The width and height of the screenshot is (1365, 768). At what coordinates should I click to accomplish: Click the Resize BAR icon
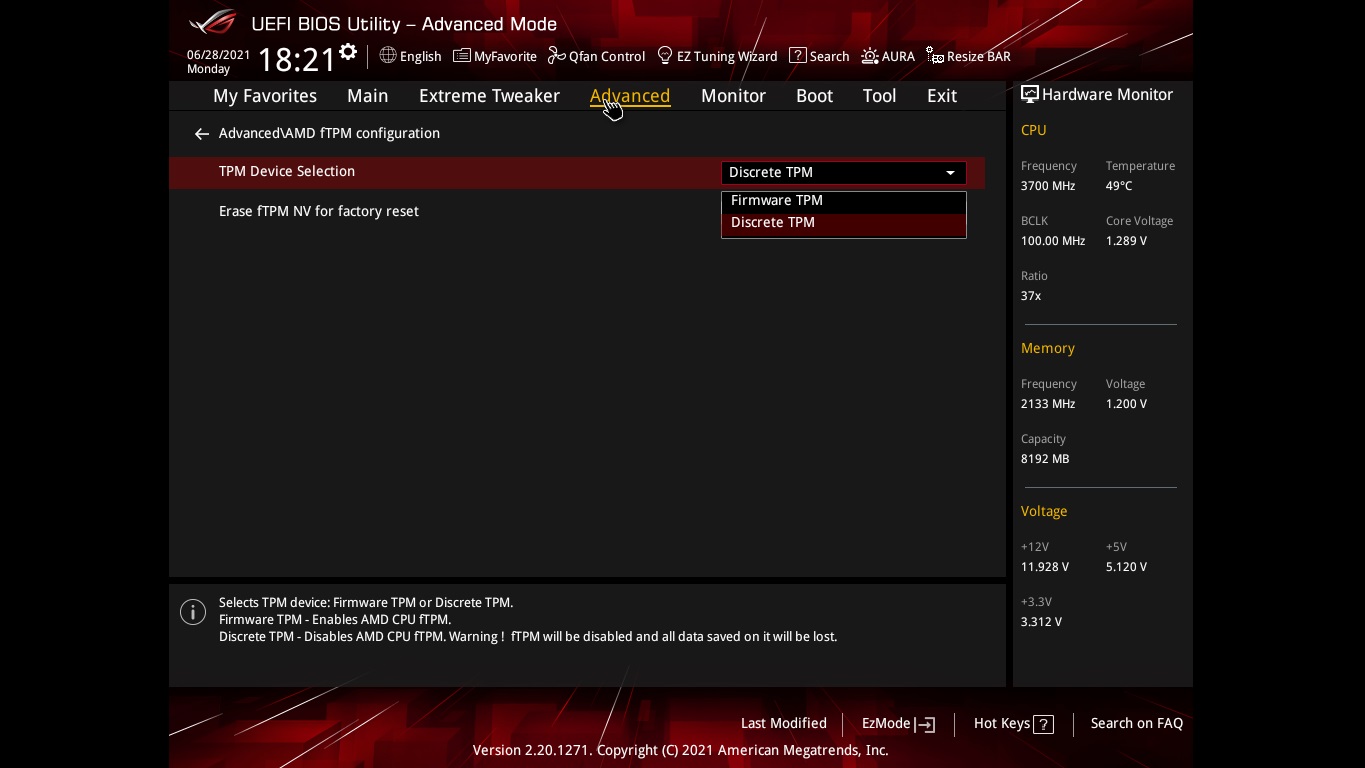(x=935, y=56)
